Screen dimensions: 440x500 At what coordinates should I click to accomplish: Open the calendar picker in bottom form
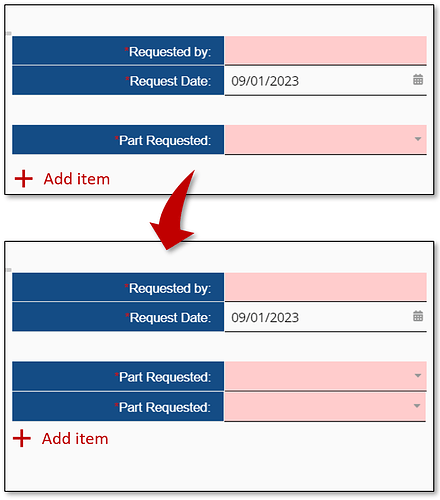[418, 316]
